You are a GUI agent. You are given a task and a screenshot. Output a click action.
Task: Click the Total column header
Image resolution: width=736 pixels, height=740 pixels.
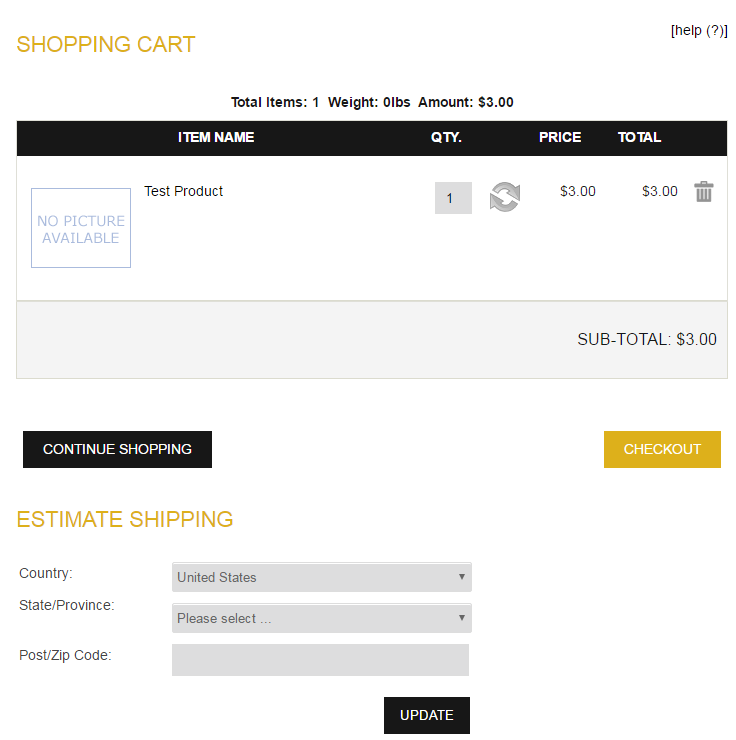point(639,137)
